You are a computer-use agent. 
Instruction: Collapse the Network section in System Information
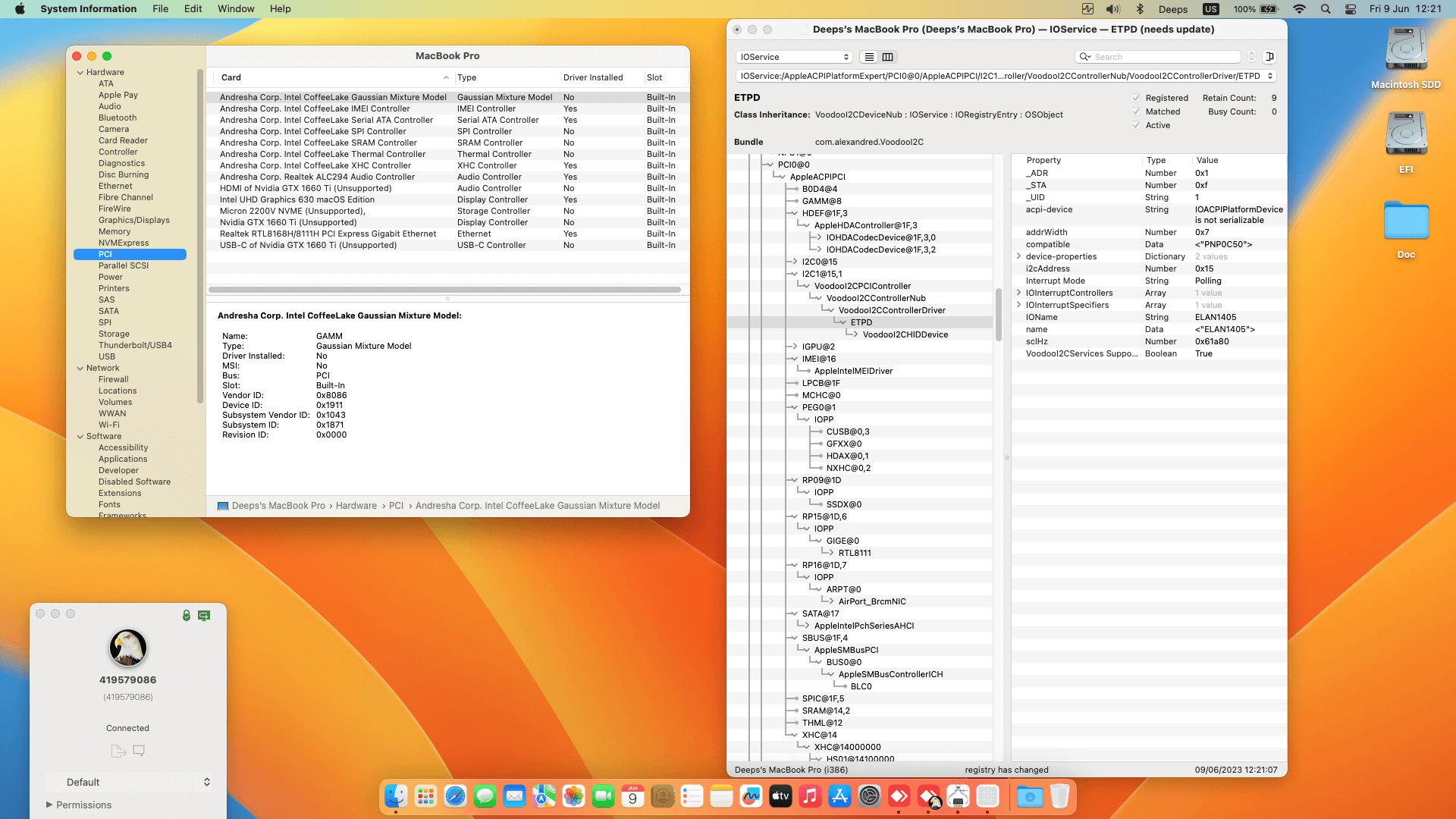click(x=80, y=368)
